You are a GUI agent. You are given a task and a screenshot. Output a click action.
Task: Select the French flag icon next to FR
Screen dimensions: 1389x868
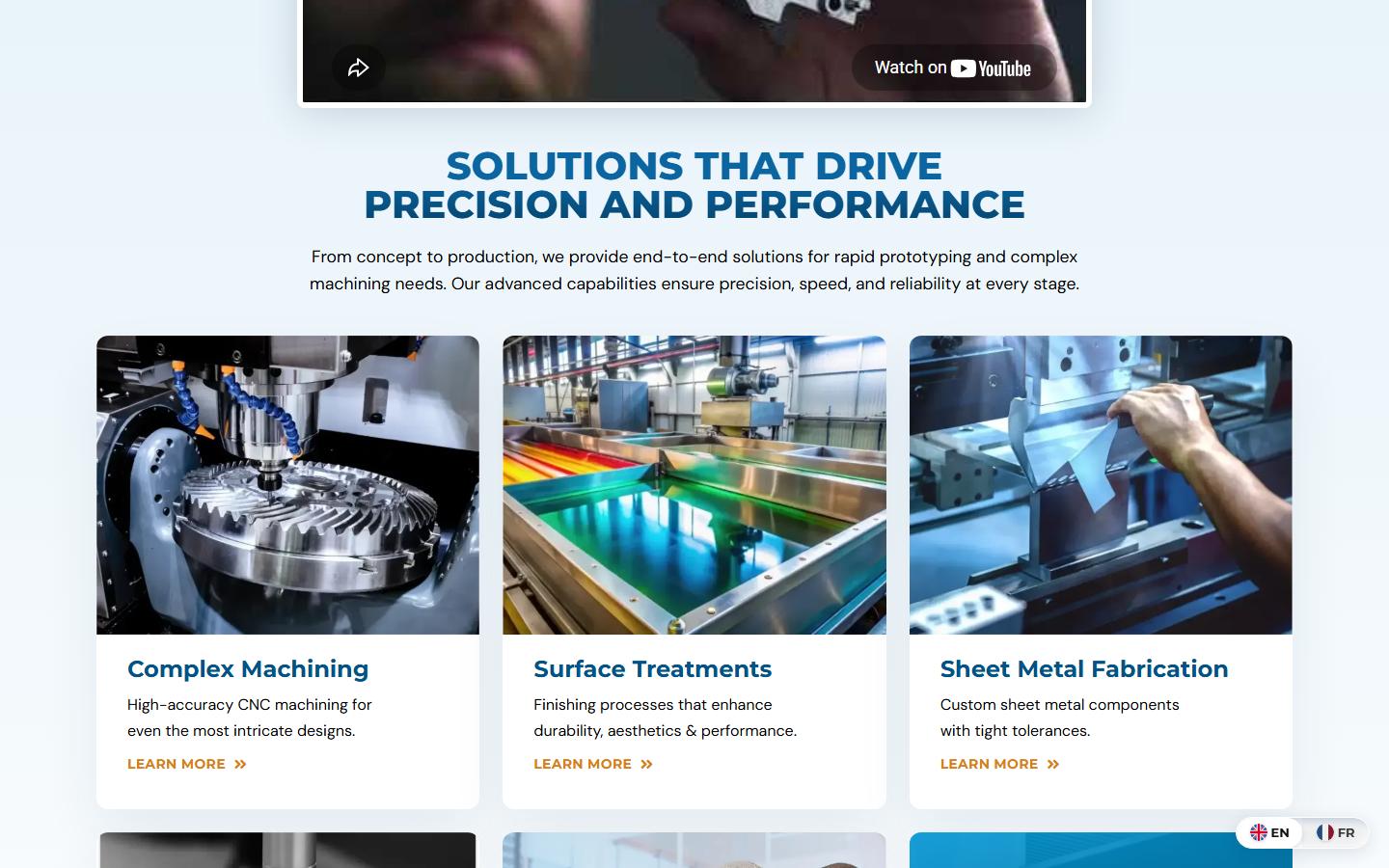click(x=1325, y=832)
